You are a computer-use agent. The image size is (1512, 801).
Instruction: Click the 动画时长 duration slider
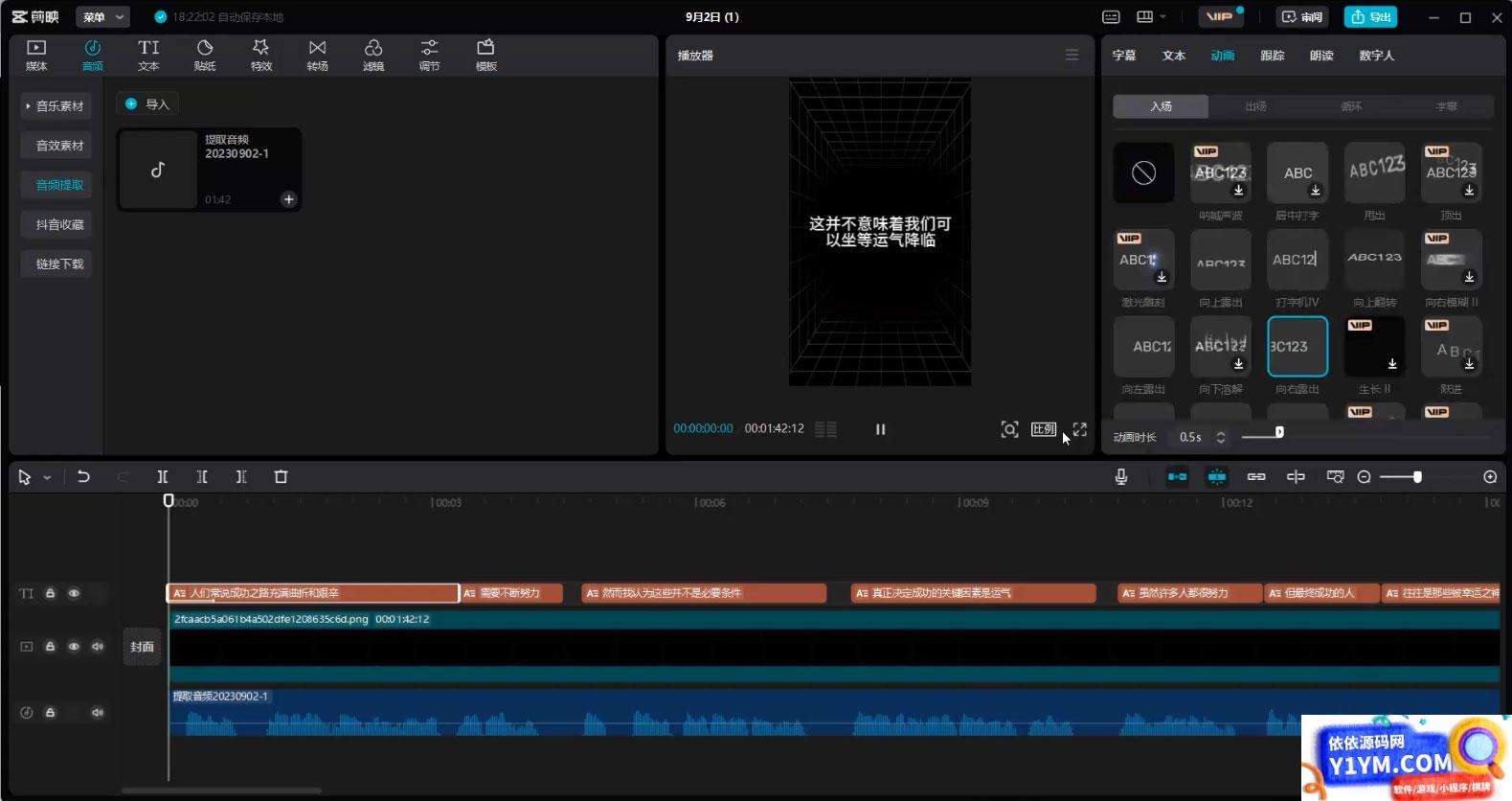(x=1364, y=436)
